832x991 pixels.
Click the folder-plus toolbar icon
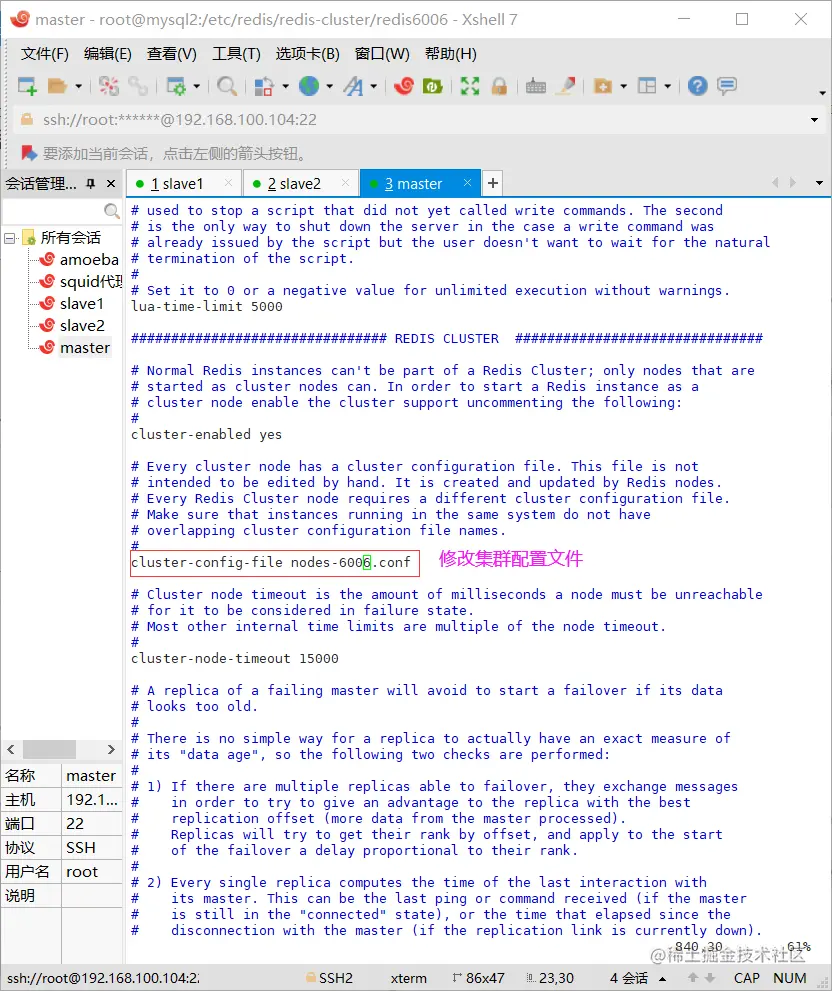tap(603, 86)
